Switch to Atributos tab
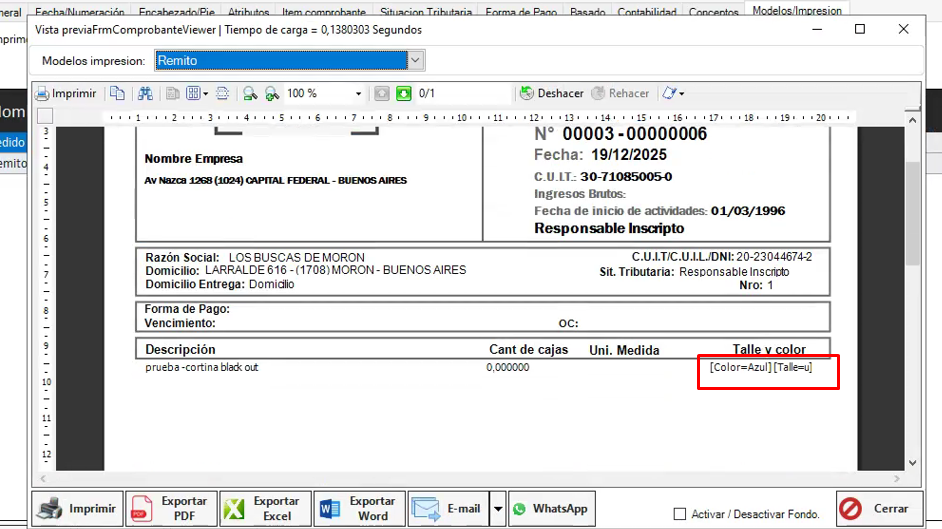942x529 pixels. [248, 12]
